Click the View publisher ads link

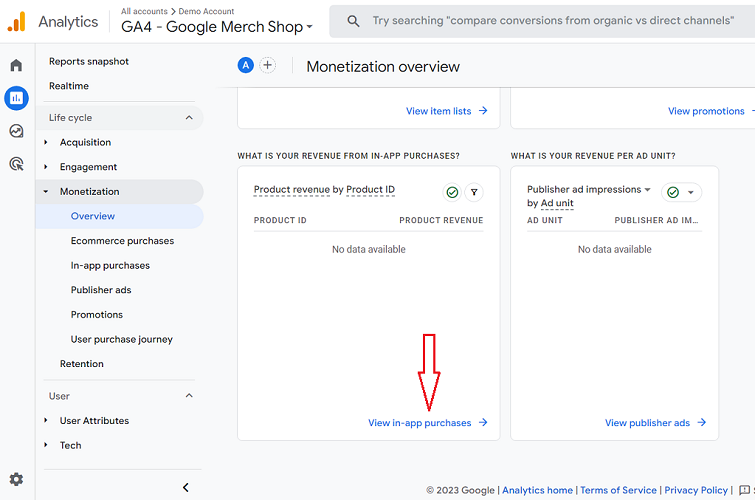(647, 422)
